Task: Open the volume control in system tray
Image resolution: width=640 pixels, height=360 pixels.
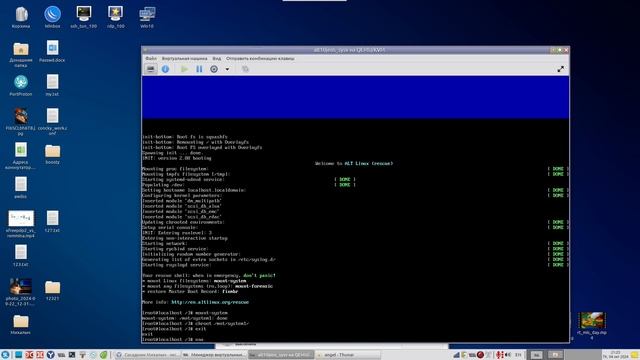Action: tap(508, 355)
